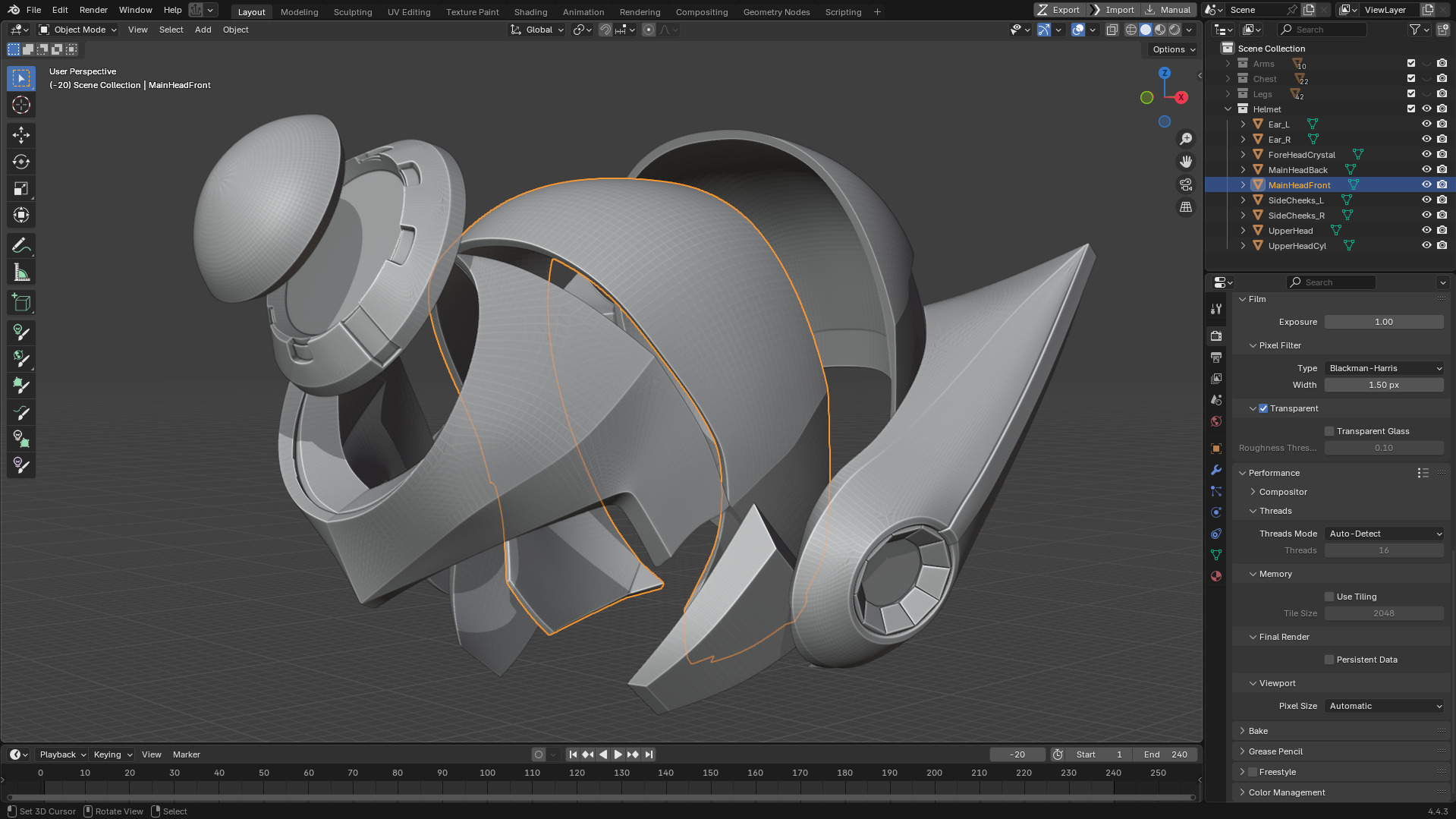Screen dimensions: 1456x819
Task: Click the Import button
Action: point(1113,10)
